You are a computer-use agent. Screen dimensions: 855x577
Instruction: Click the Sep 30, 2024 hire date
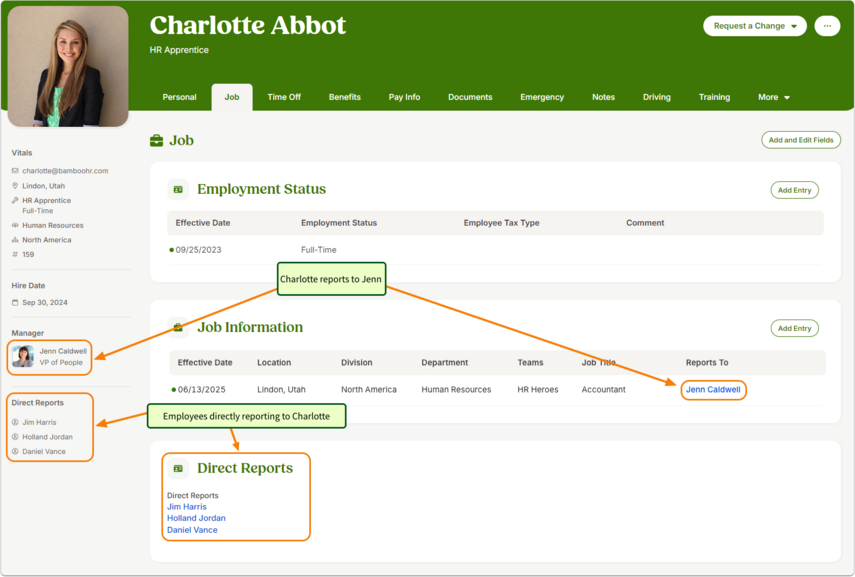(x=45, y=302)
